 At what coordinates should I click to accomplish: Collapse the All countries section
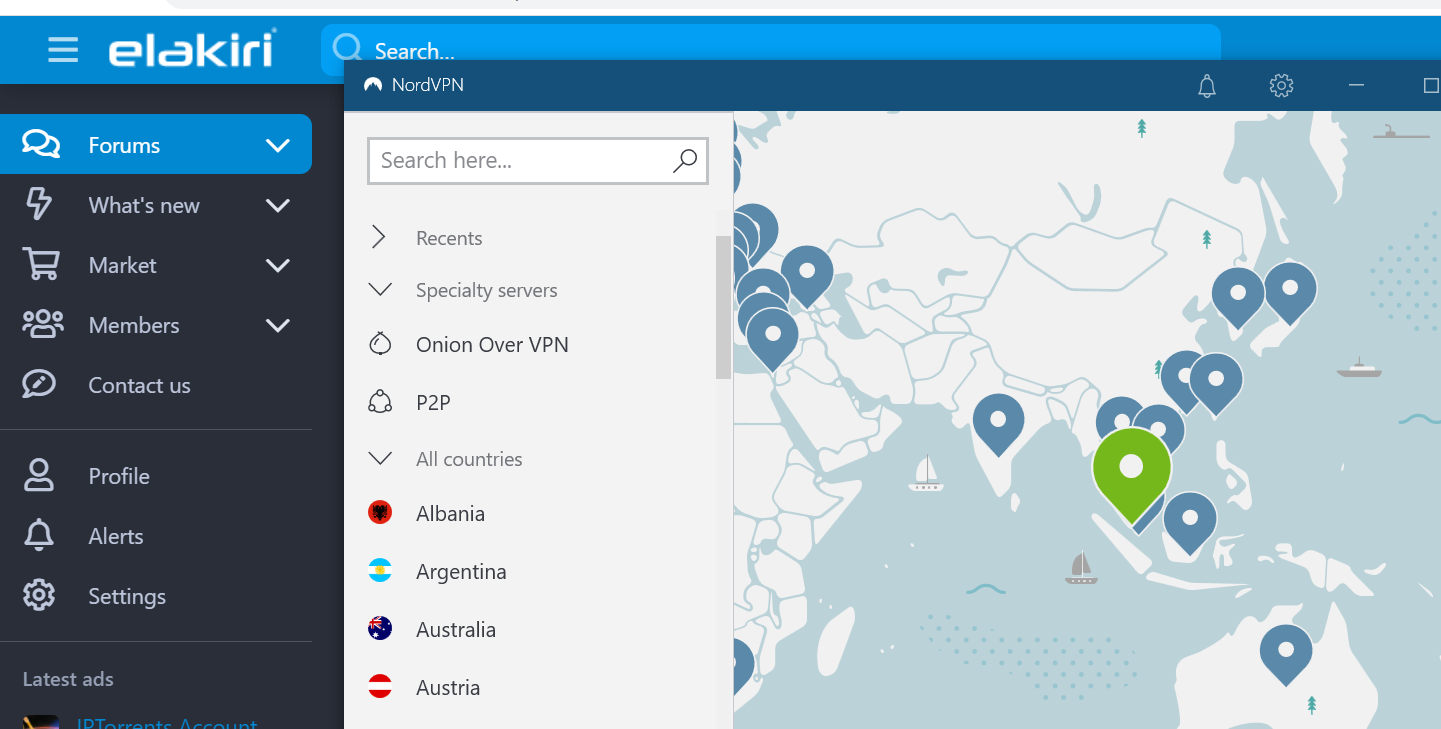click(379, 459)
